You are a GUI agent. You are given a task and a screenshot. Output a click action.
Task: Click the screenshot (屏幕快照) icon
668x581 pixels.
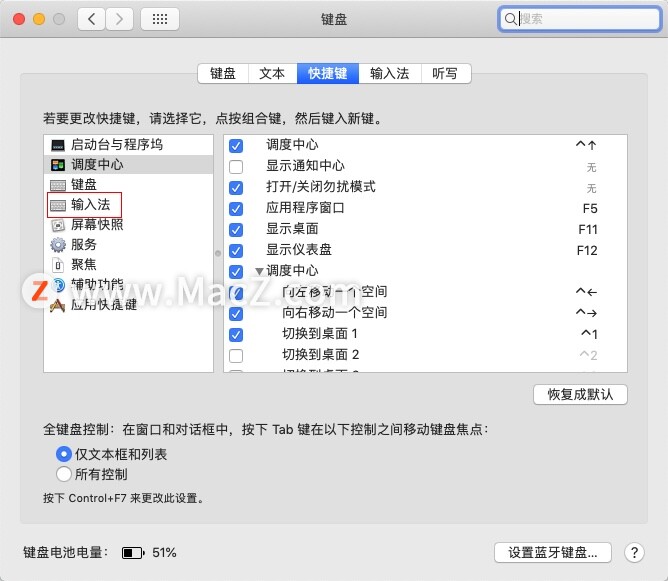point(58,225)
